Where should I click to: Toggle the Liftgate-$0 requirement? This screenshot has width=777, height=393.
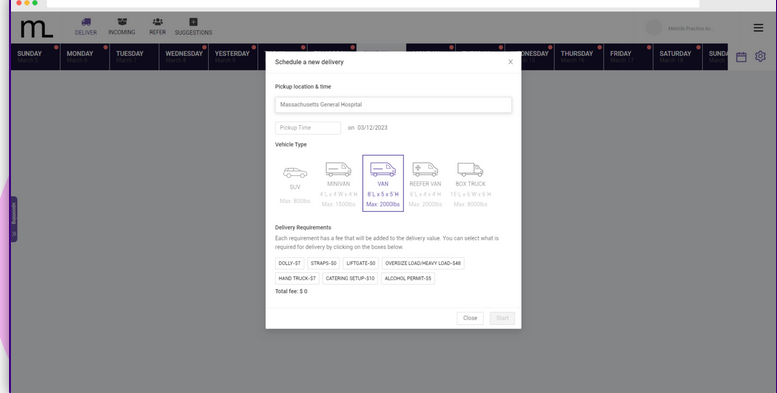pyautogui.click(x=361, y=263)
